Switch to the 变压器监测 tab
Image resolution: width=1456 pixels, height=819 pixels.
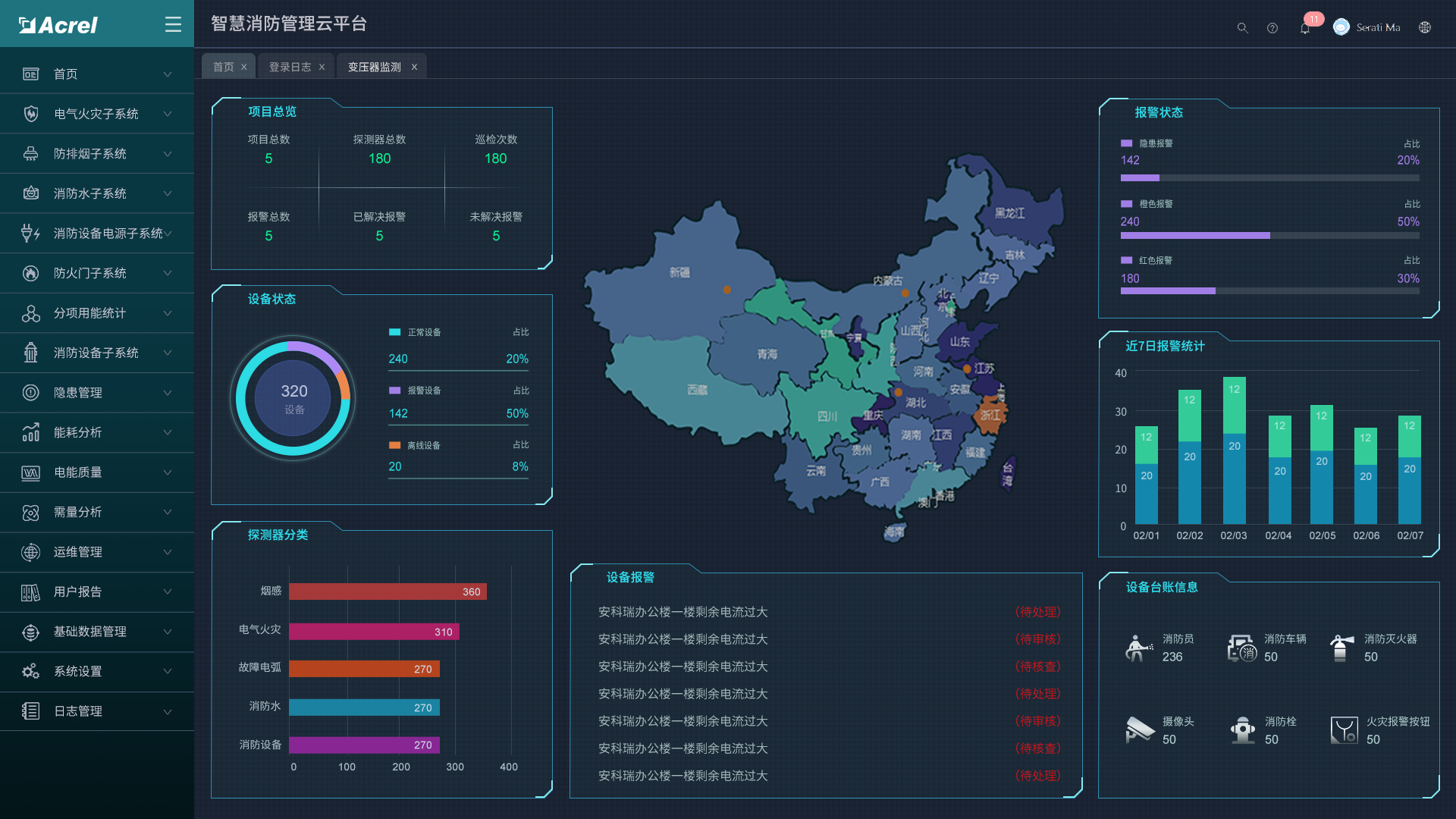375,66
